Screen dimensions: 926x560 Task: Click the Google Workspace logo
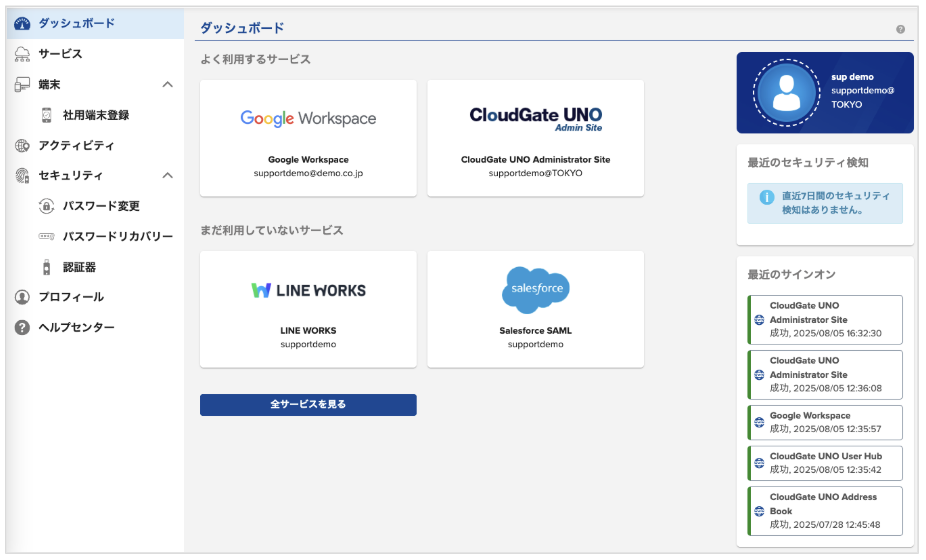tap(308, 118)
